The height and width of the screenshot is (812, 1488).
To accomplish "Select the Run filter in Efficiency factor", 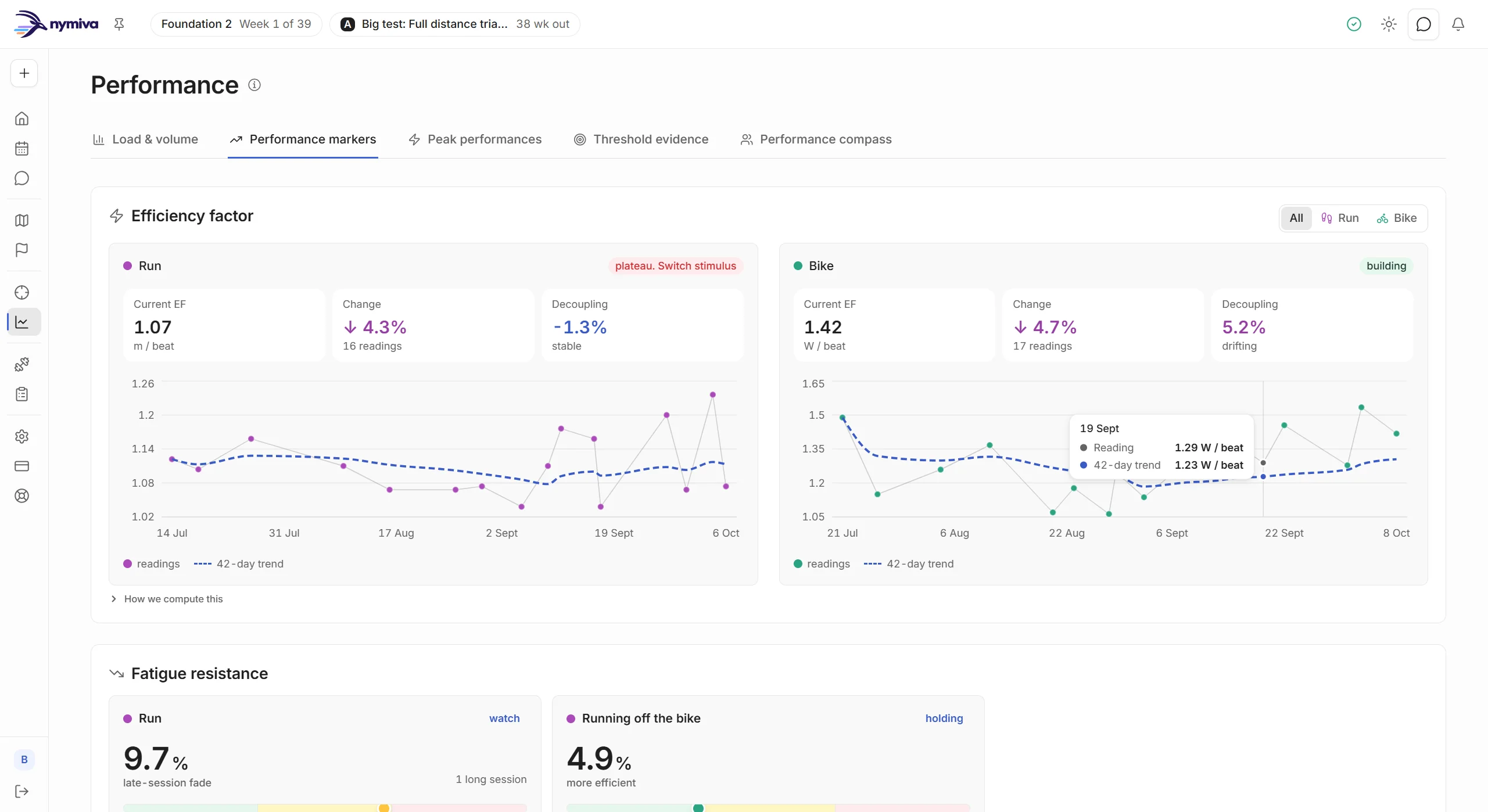I will [x=1340, y=218].
